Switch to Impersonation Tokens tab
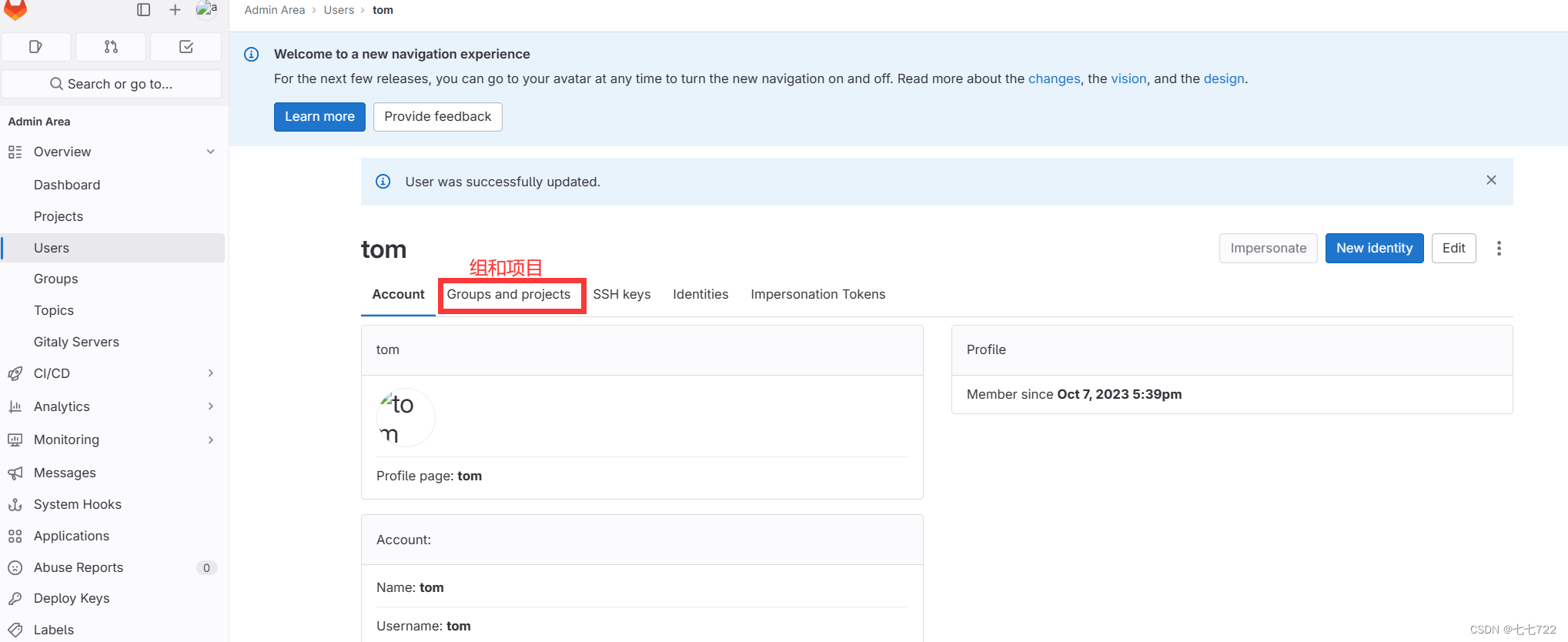 (817, 295)
